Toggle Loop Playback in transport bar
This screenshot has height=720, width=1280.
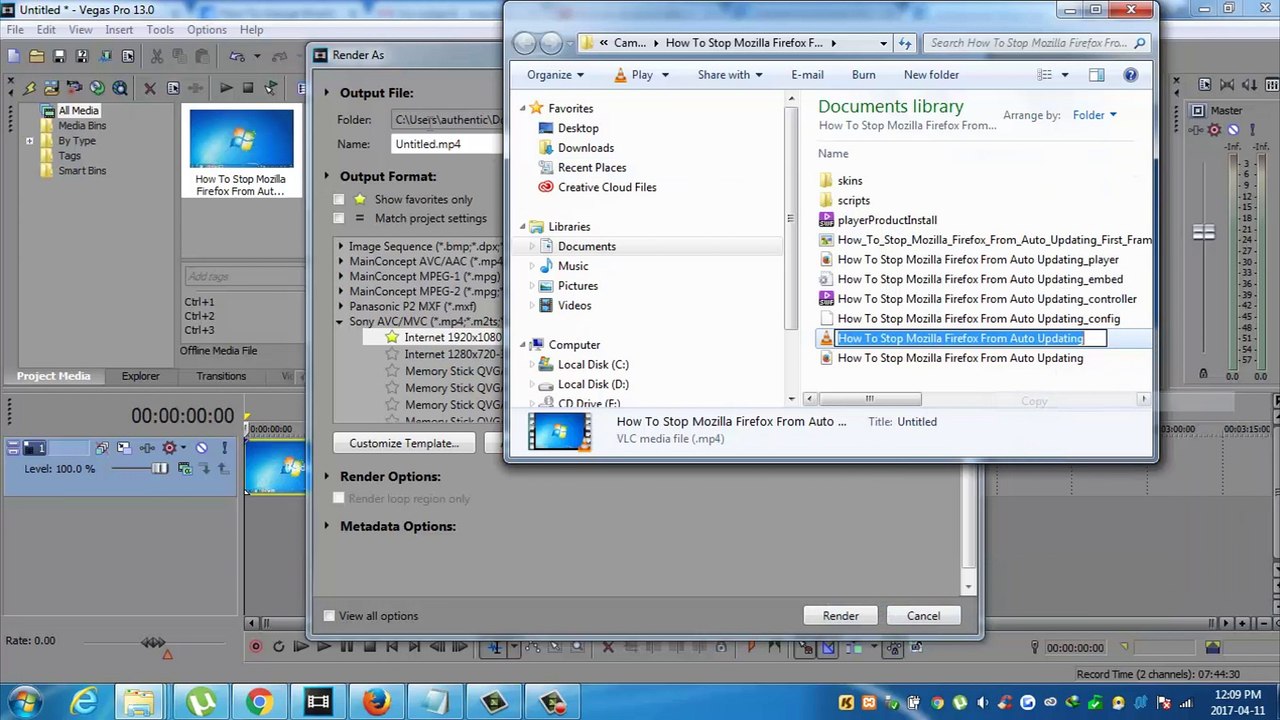coord(279,647)
